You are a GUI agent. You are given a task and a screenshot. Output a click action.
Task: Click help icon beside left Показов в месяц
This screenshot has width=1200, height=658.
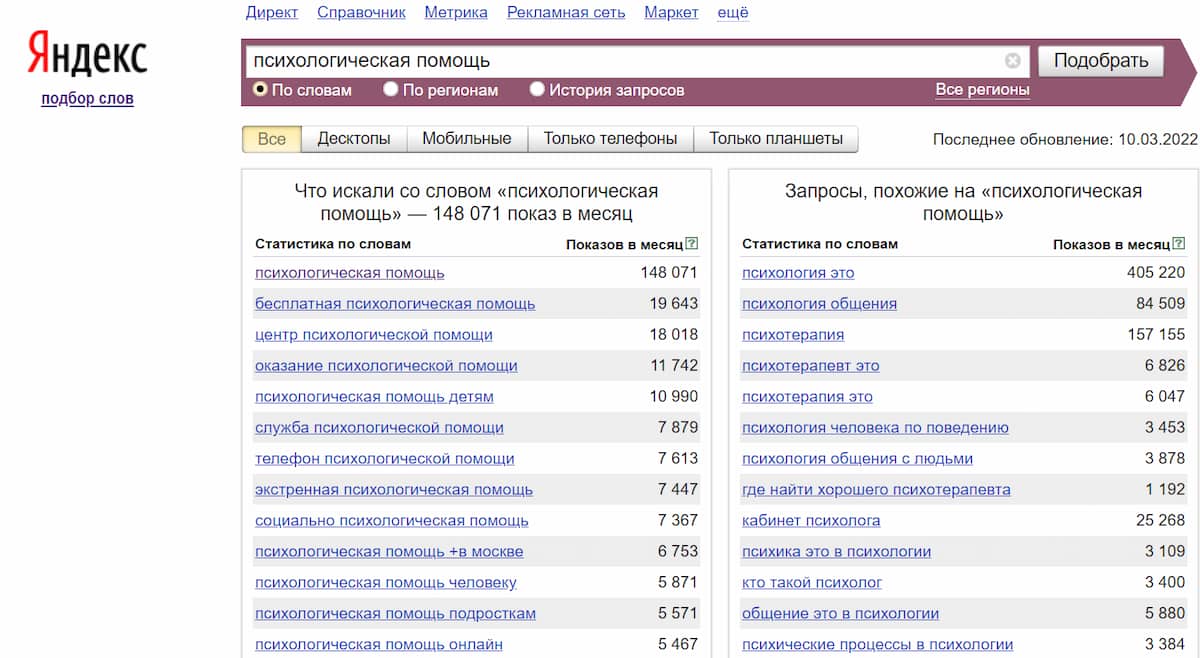692,244
